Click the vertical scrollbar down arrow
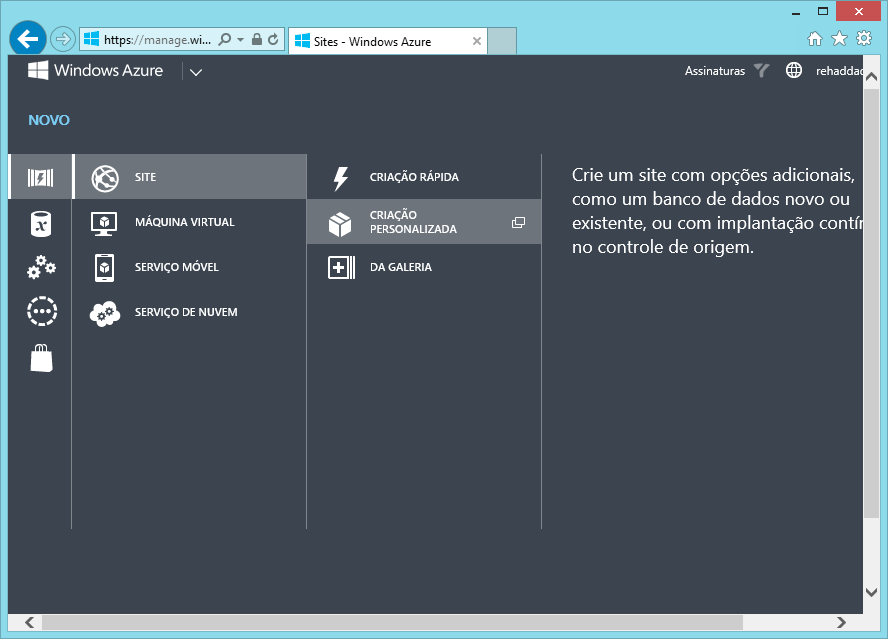Viewport: 888px width, 639px height. pos(872,592)
